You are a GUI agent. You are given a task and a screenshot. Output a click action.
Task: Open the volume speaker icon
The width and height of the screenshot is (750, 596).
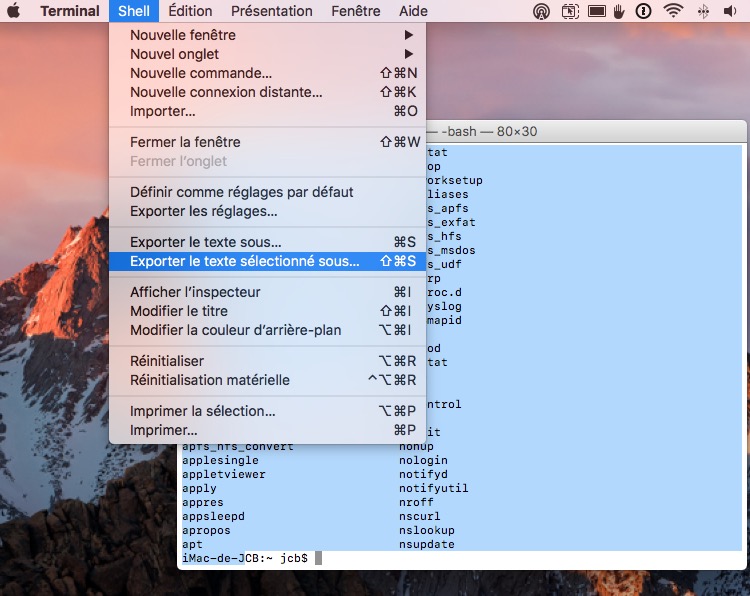coord(730,11)
